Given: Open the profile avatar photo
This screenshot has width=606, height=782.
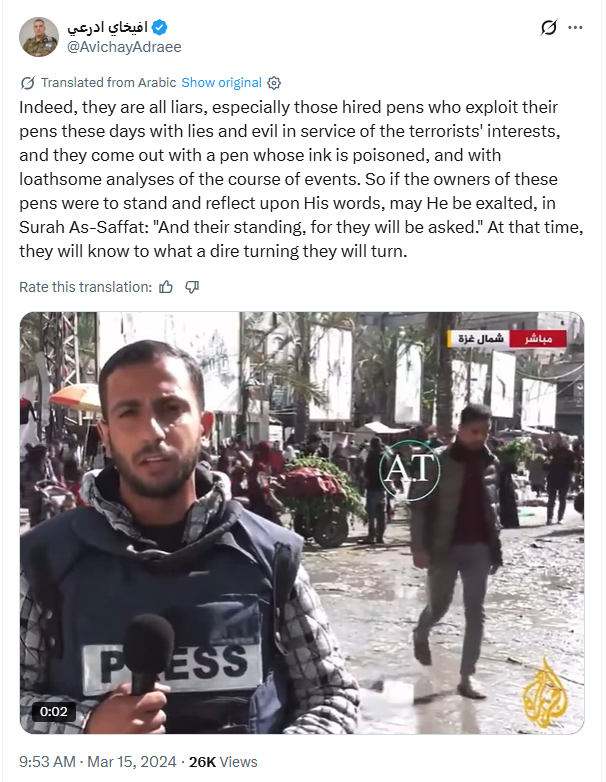Looking at the screenshot, I should click(x=38, y=37).
